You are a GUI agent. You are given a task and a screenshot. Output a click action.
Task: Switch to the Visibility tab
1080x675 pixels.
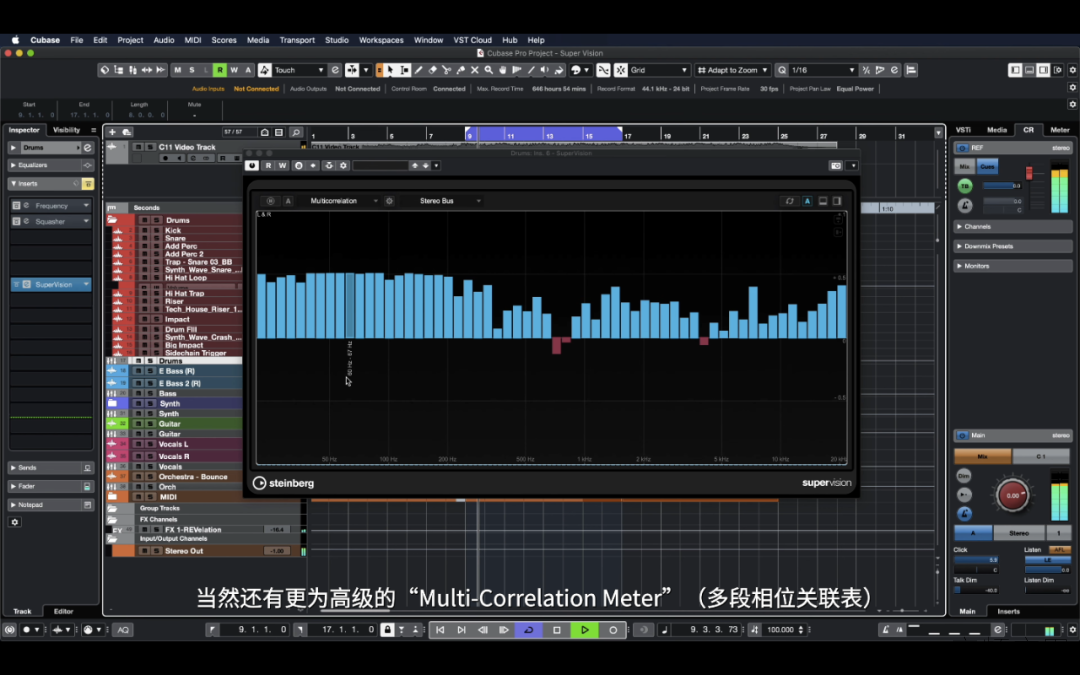click(x=67, y=129)
